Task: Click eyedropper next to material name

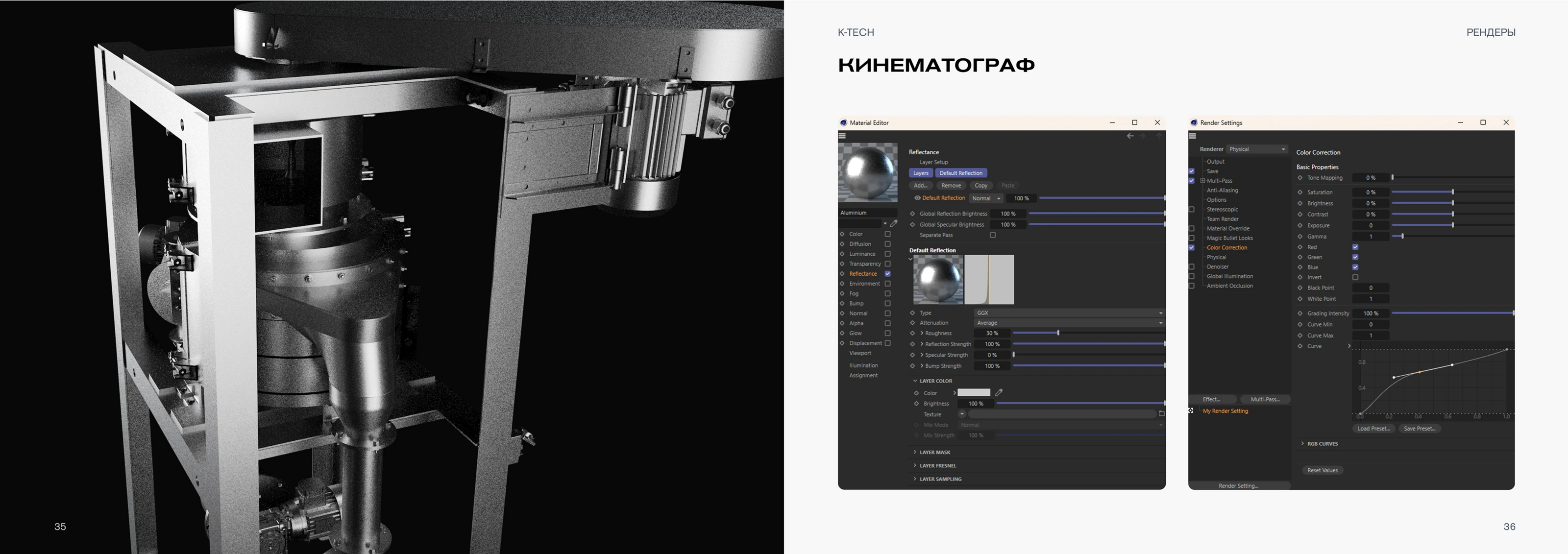Action: click(894, 223)
